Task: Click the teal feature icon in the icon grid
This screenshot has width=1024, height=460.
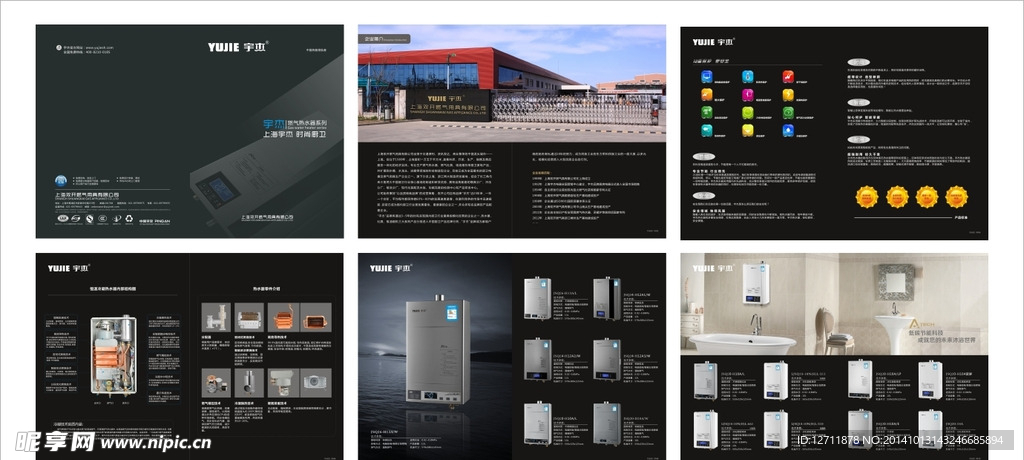Action: click(707, 130)
